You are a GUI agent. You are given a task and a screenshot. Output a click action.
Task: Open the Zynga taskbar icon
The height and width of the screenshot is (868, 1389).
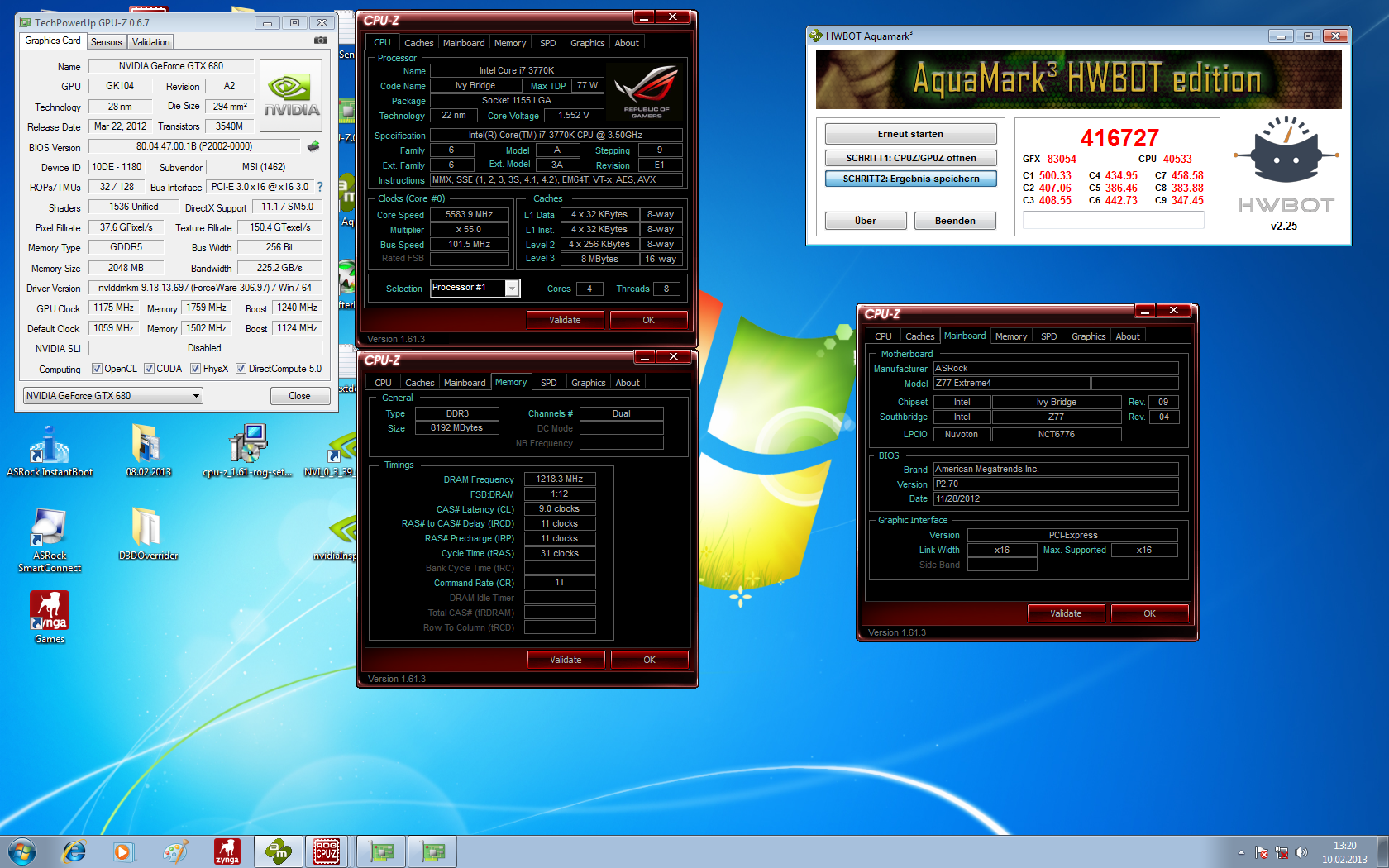[x=227, y=851]
